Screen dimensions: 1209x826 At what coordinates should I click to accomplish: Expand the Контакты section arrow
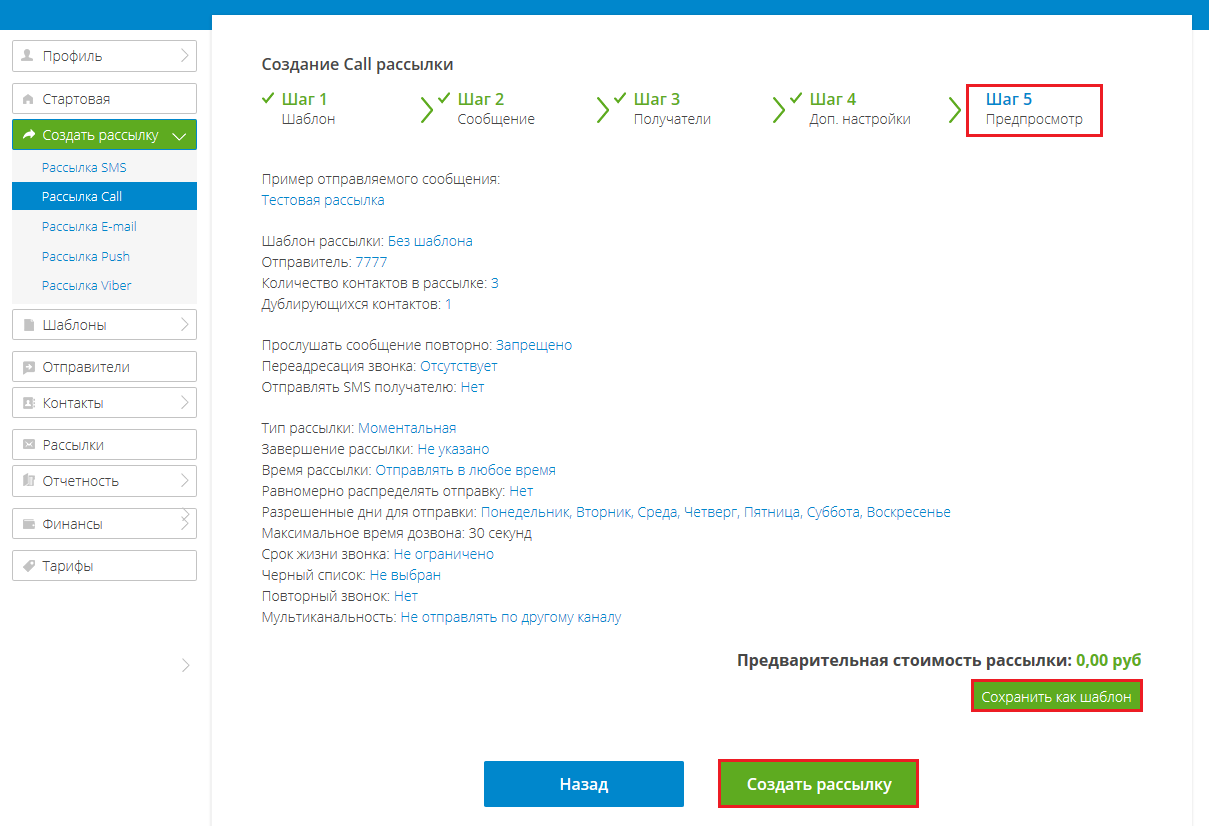[185, 402]
